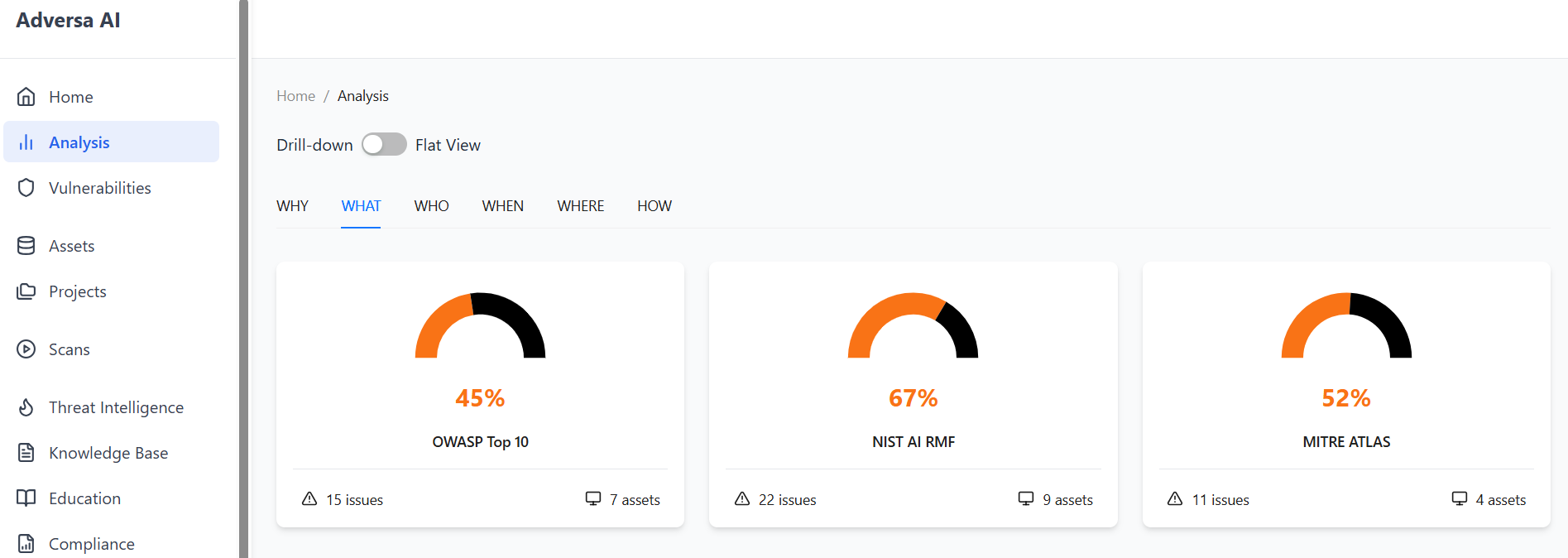Open Threat Intelligence page
This screenshot has height=558, width=1568.
coord(112,407)
